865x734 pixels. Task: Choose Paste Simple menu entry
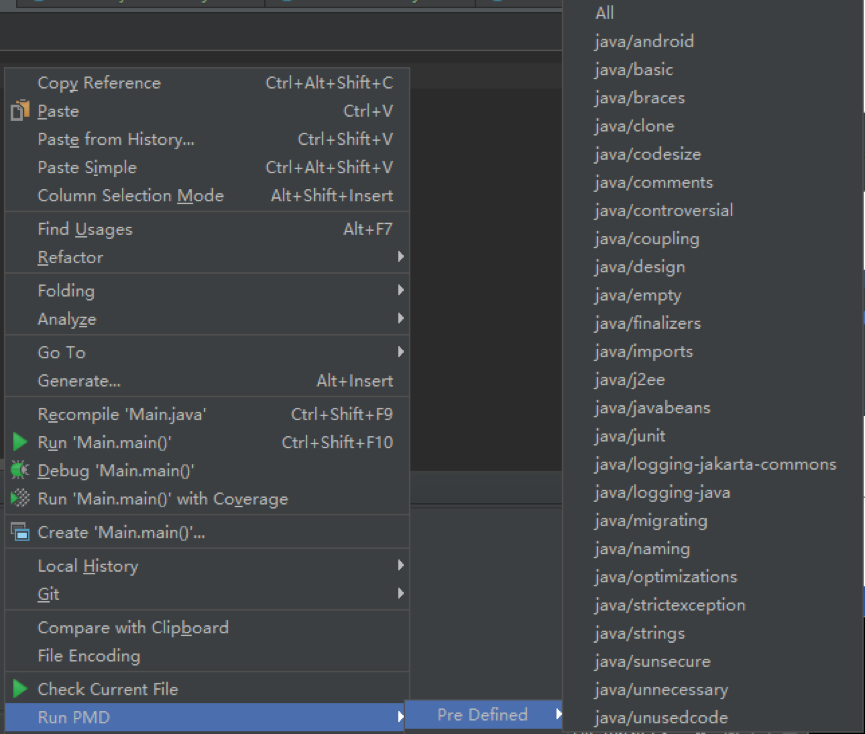pos(207,167)
